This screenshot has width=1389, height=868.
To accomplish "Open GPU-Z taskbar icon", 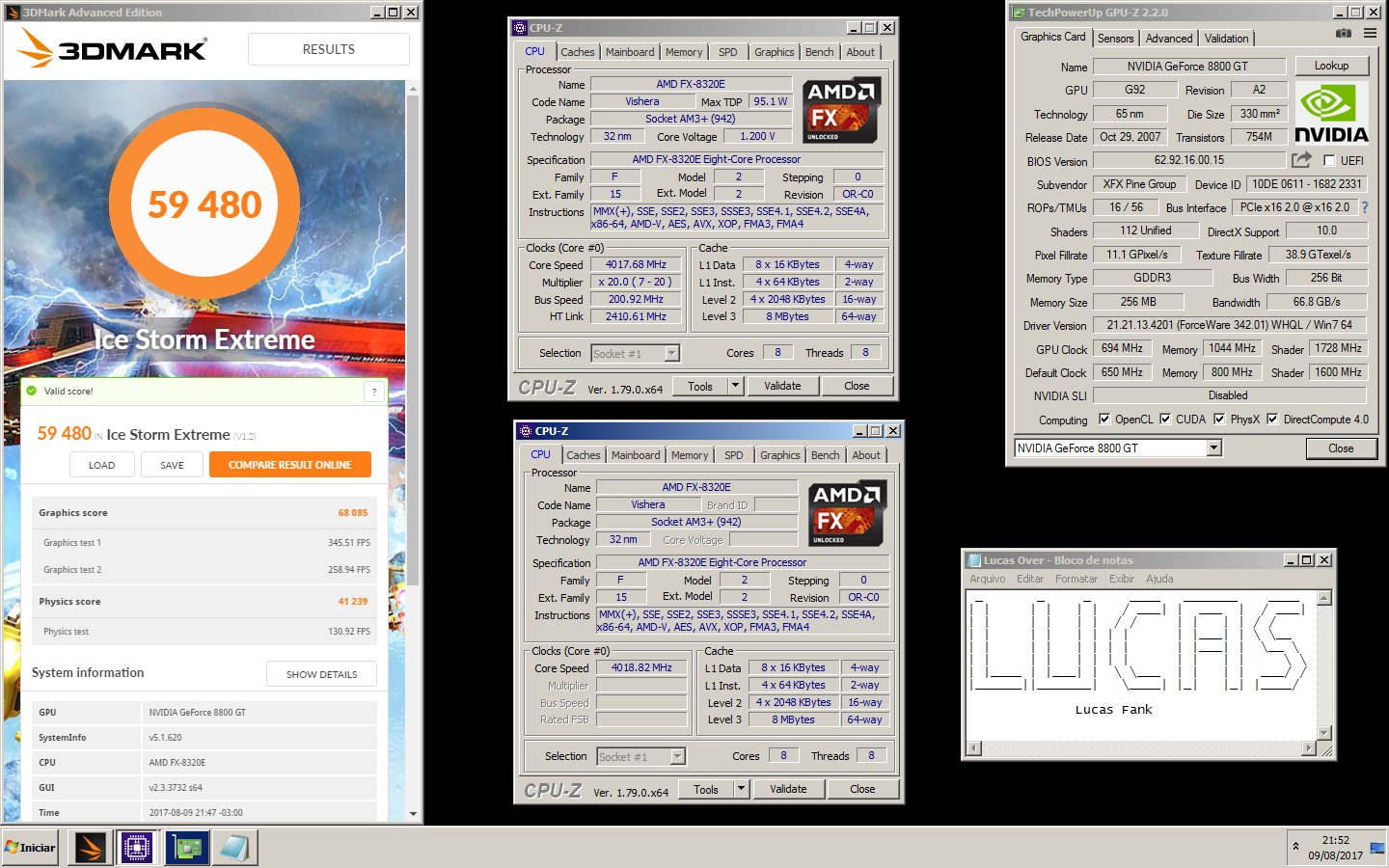I will click(x=186, y=848).
